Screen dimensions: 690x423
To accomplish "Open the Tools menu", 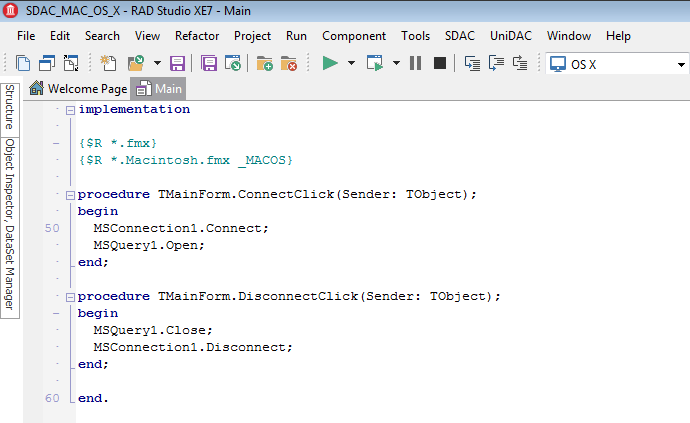I will pyautogui.click(x=415, y=36).
